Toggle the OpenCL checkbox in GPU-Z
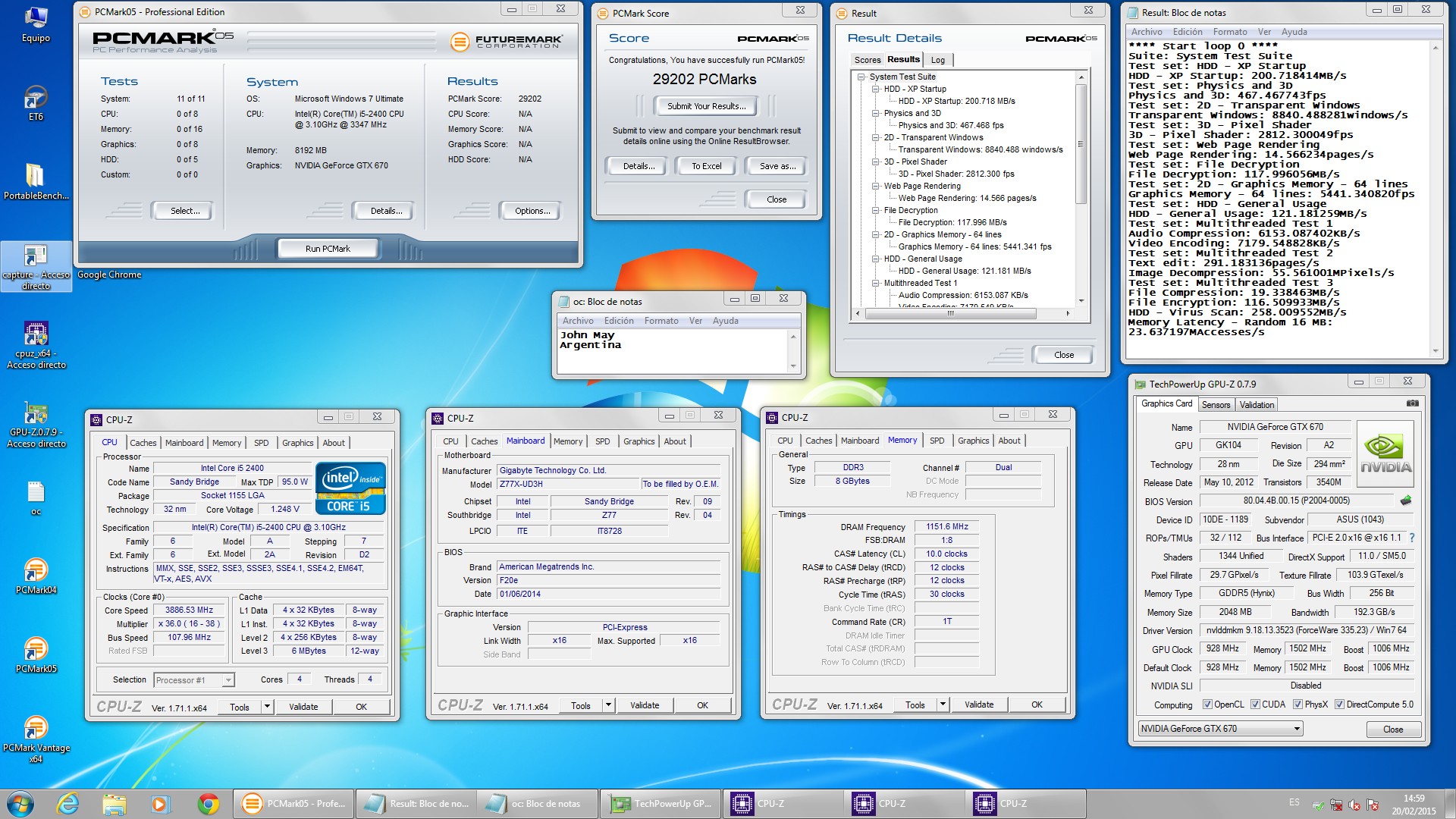The width and height of the screenshot is (1456, 819). [1207, 704]
